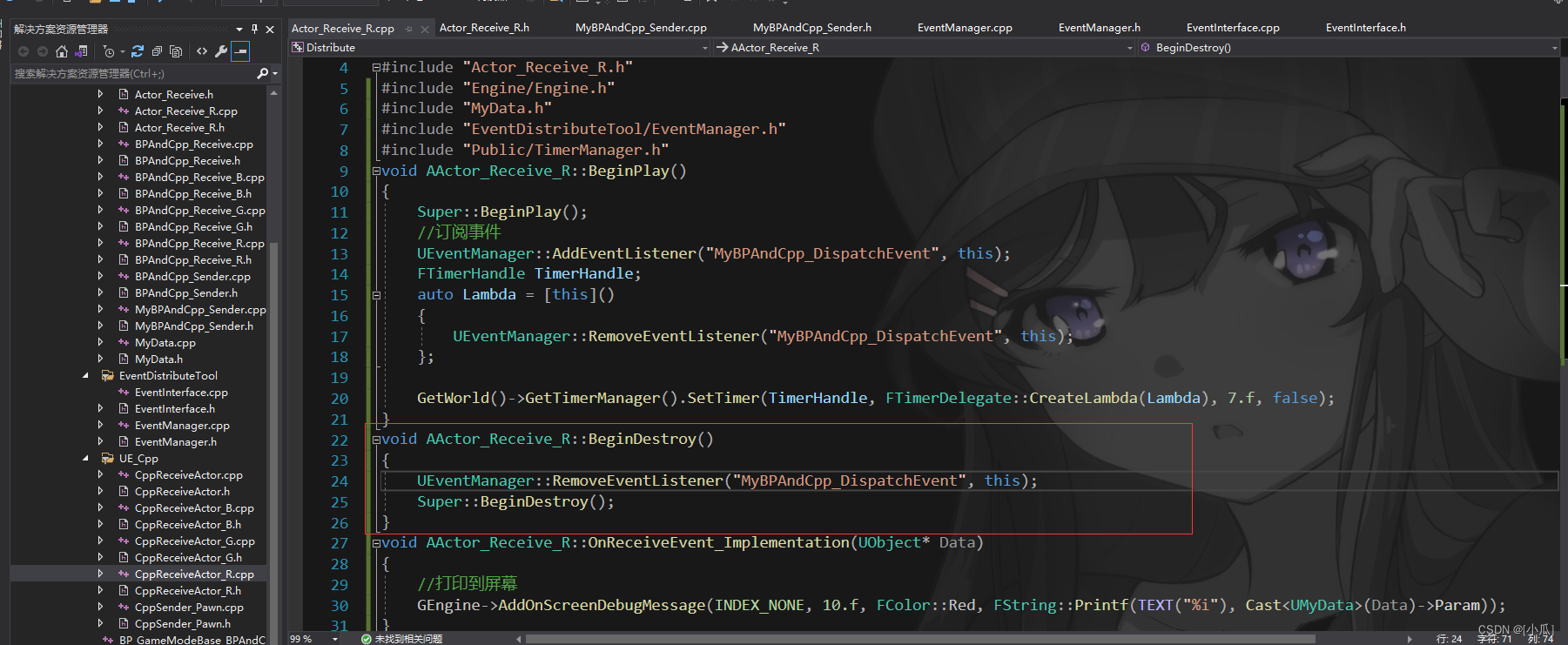Click the file icon of EventInterface.cpp

[124, 393]
